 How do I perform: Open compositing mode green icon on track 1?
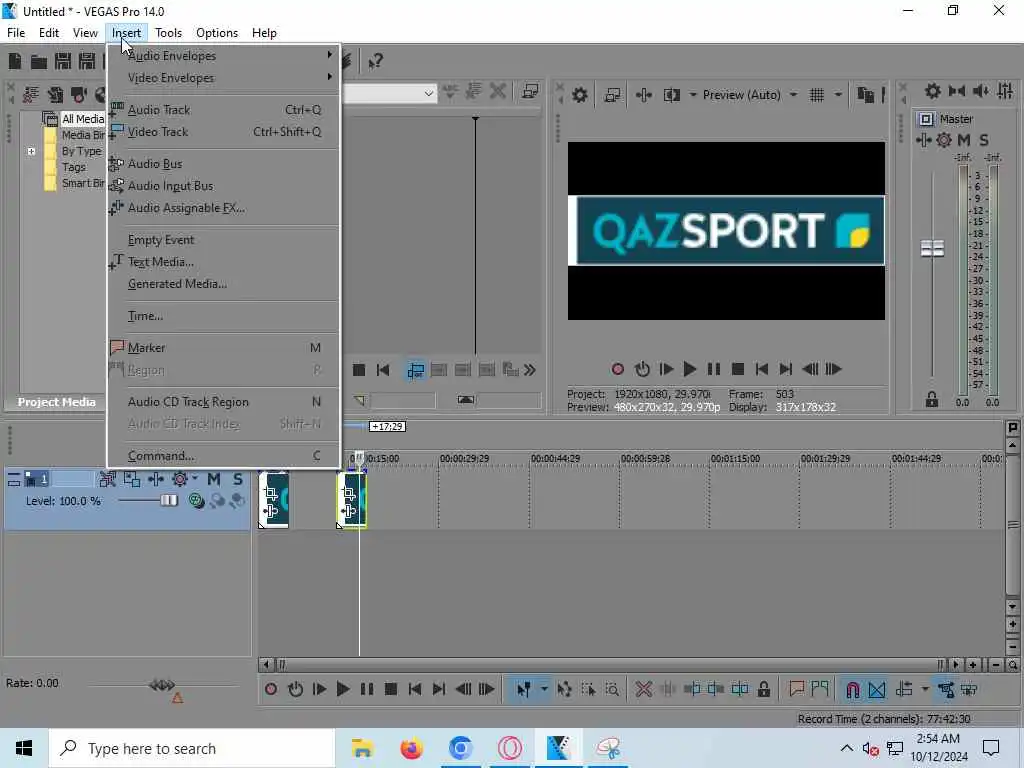point(196,501)
